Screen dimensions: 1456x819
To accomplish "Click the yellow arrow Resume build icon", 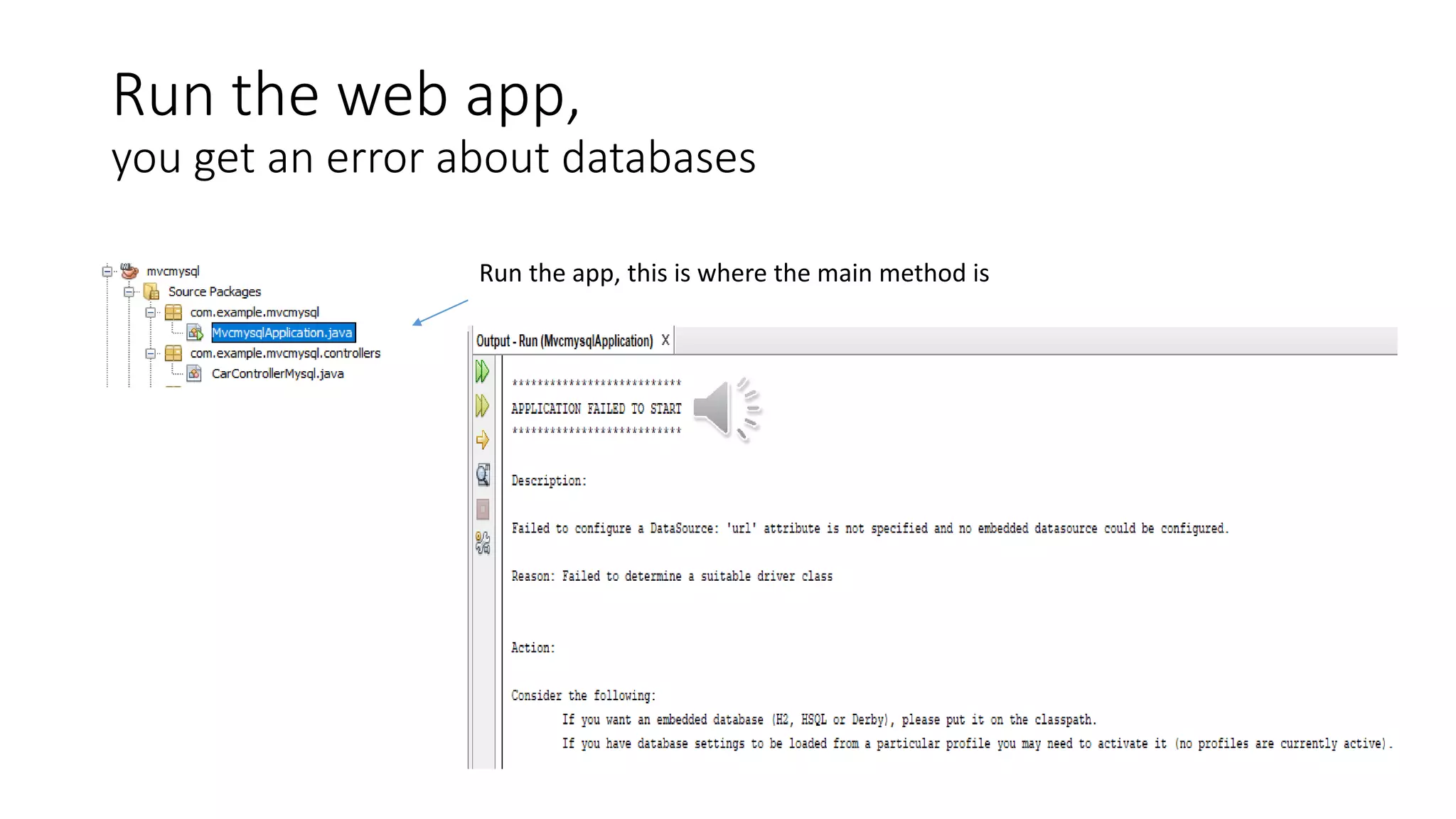I will 482,440.
